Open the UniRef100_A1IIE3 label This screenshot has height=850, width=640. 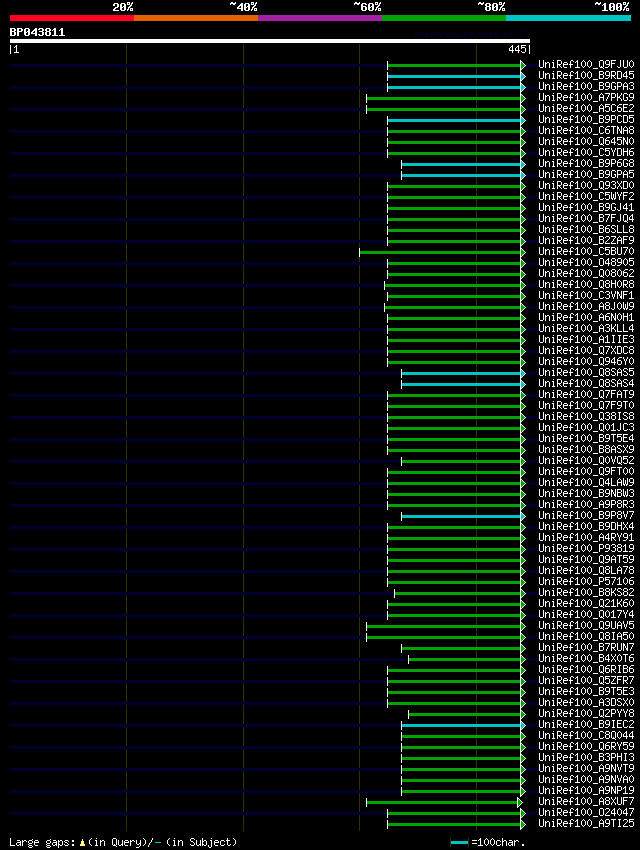tap(586, 339)
